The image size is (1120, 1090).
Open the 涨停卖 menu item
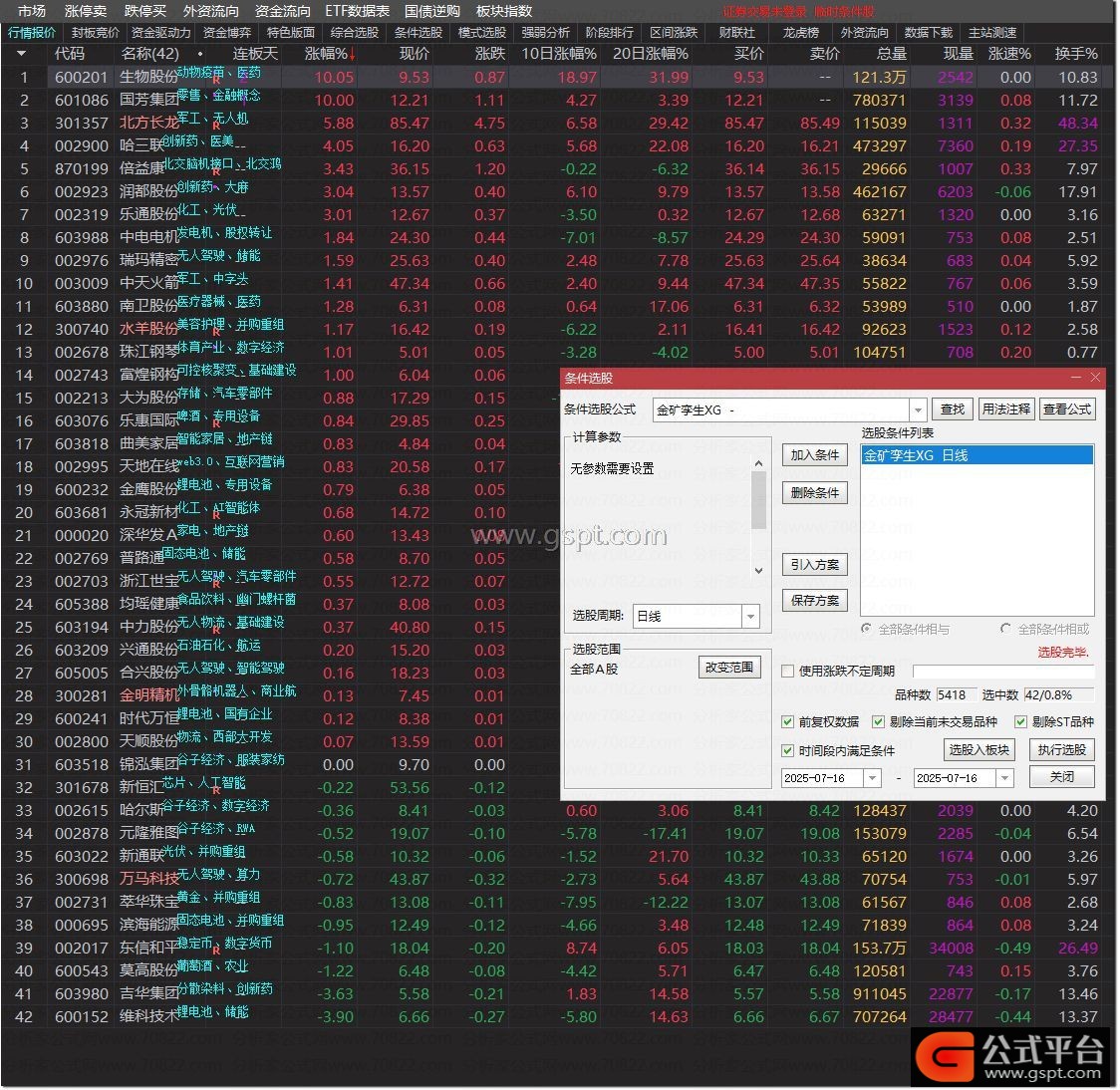click(x=86, y=11)
